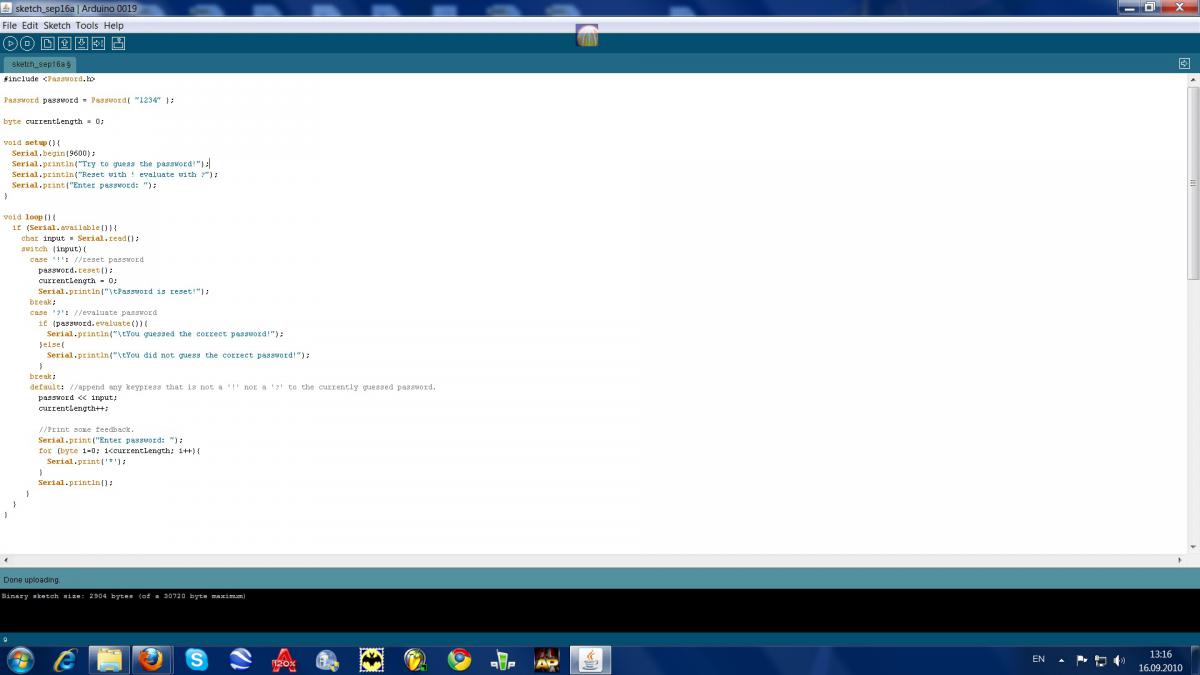Save the sketch using toolbar Save icon
Screen dimensions: 1200x675
(81, 43)
